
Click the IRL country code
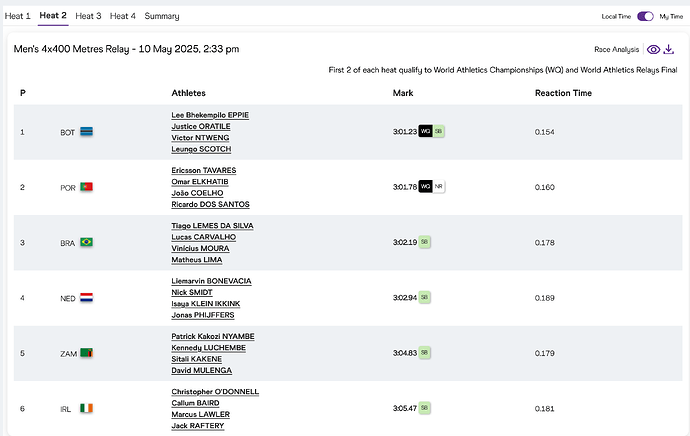(65, 409)
